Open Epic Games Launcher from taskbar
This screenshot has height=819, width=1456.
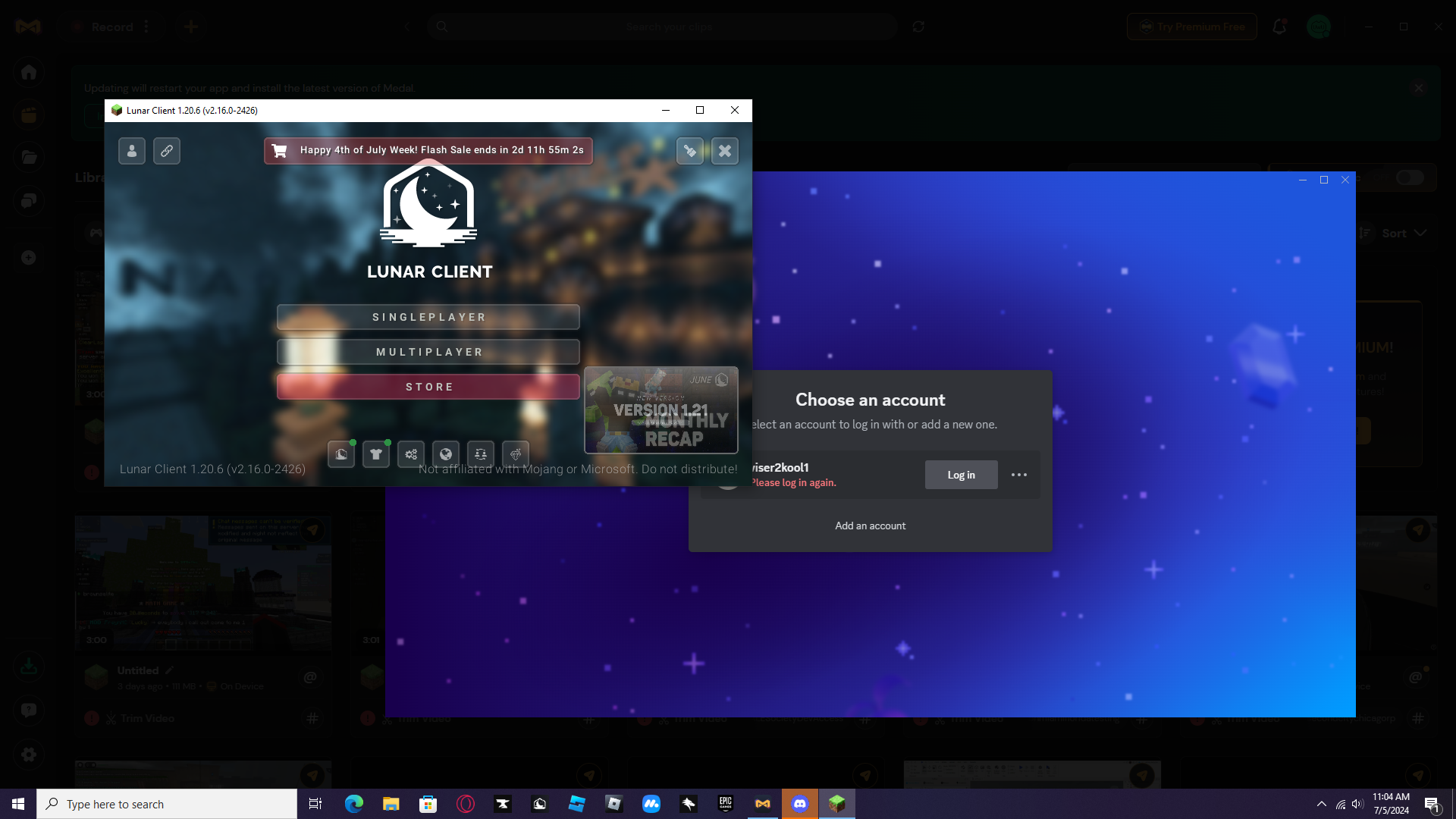click(x=726, y=804)
